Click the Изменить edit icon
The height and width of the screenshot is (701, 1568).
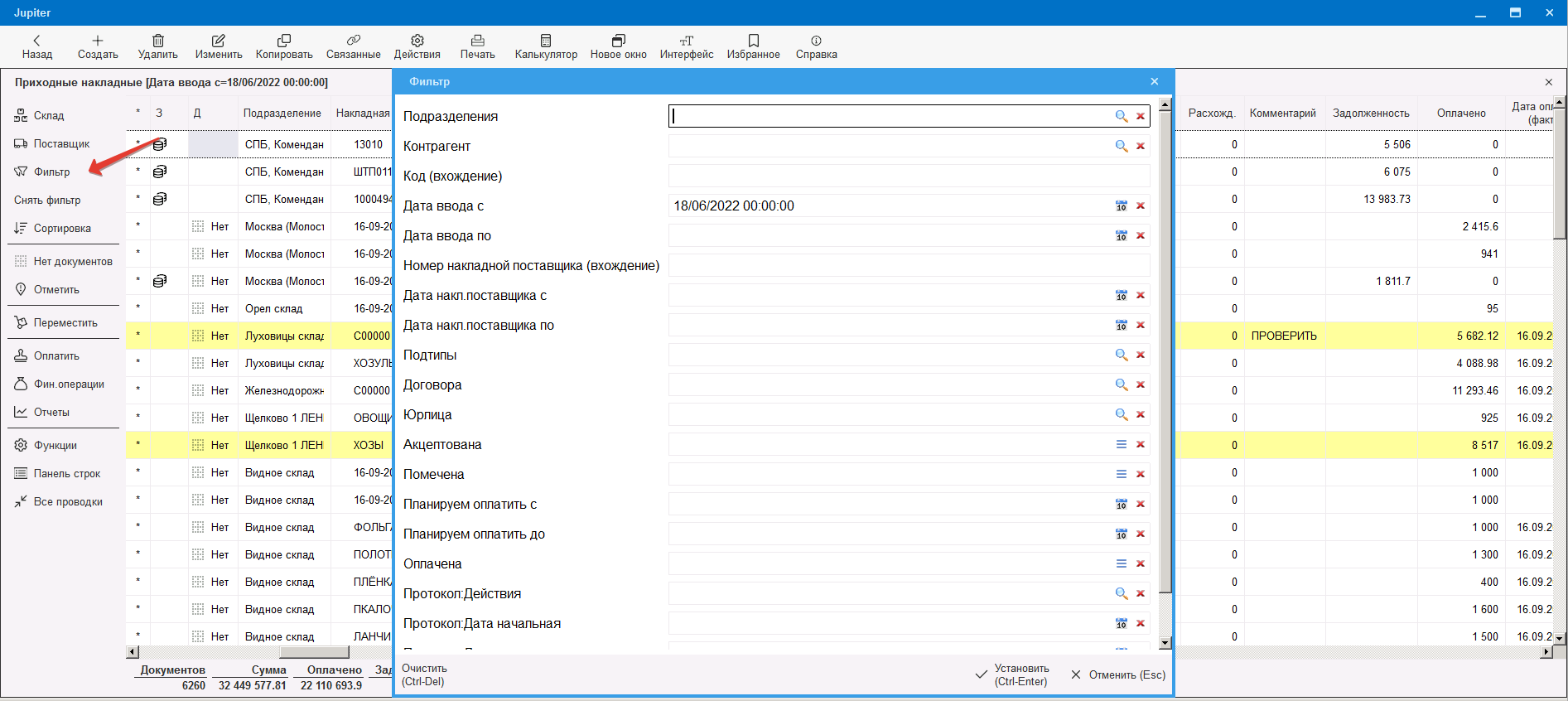click(219, 40)
